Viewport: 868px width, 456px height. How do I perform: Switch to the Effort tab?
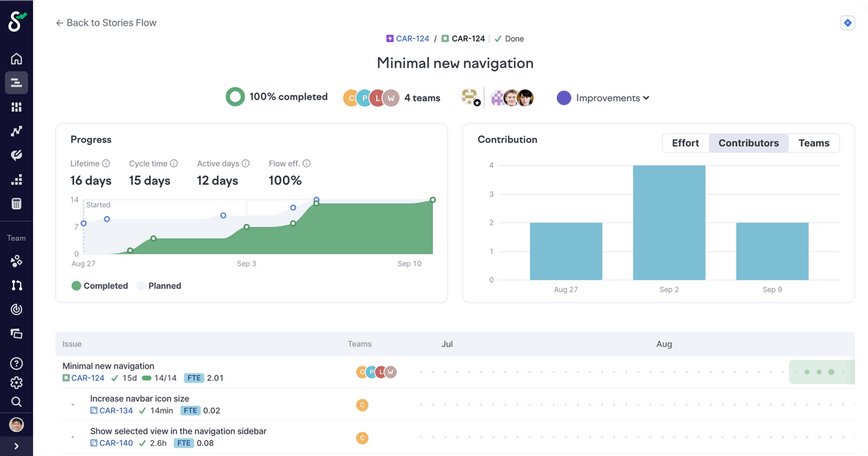coord(685,143)
